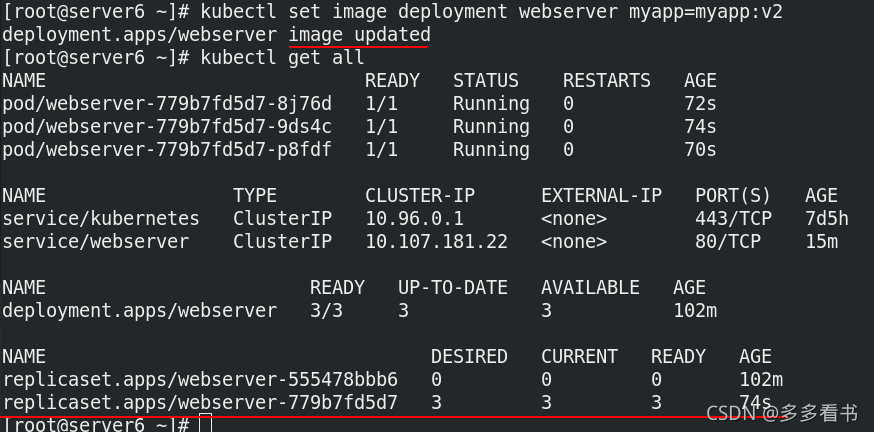Click the AVAILABLE column header
874x432 pixels.
click(x=590, y=288)
